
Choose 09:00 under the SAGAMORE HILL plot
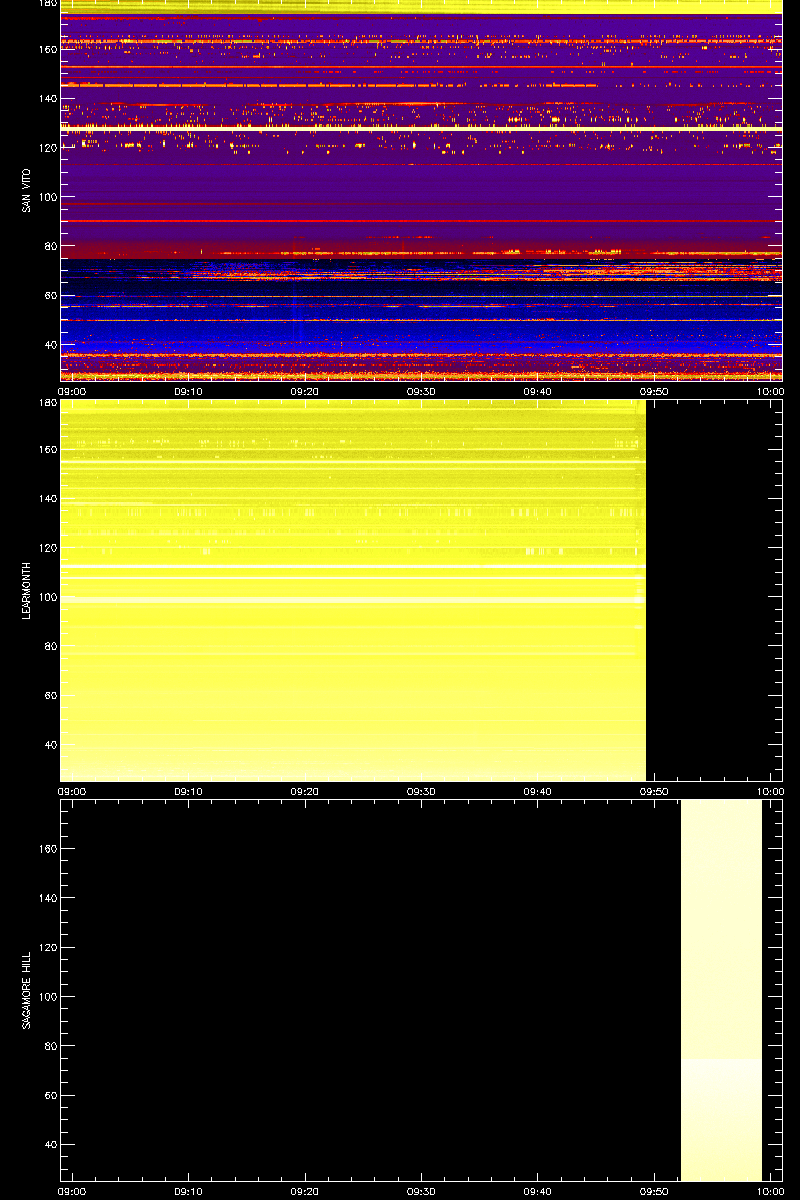point(73,1192)
